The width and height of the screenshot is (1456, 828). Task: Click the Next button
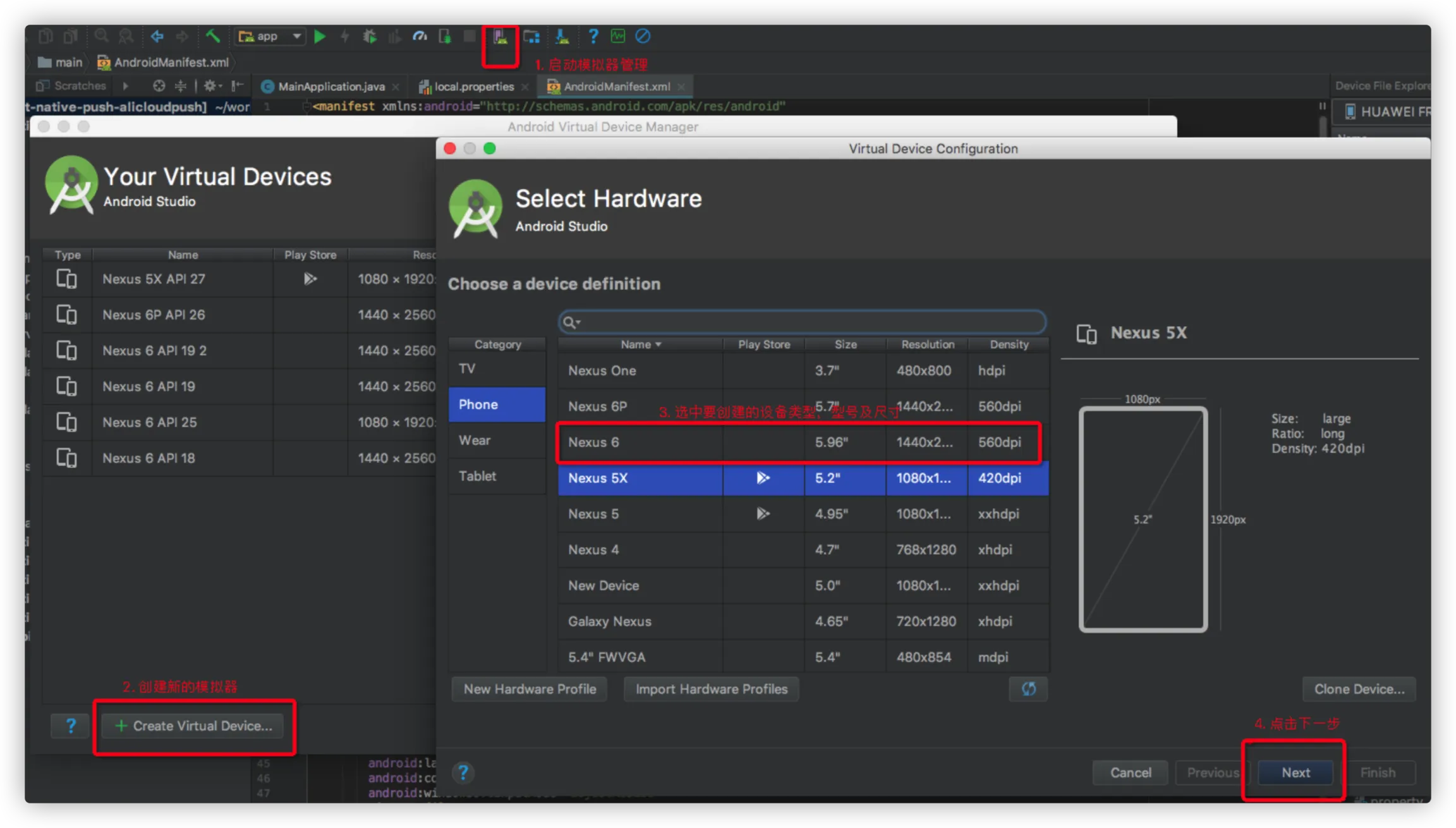pyautogui.click(x=1295, y=772)
